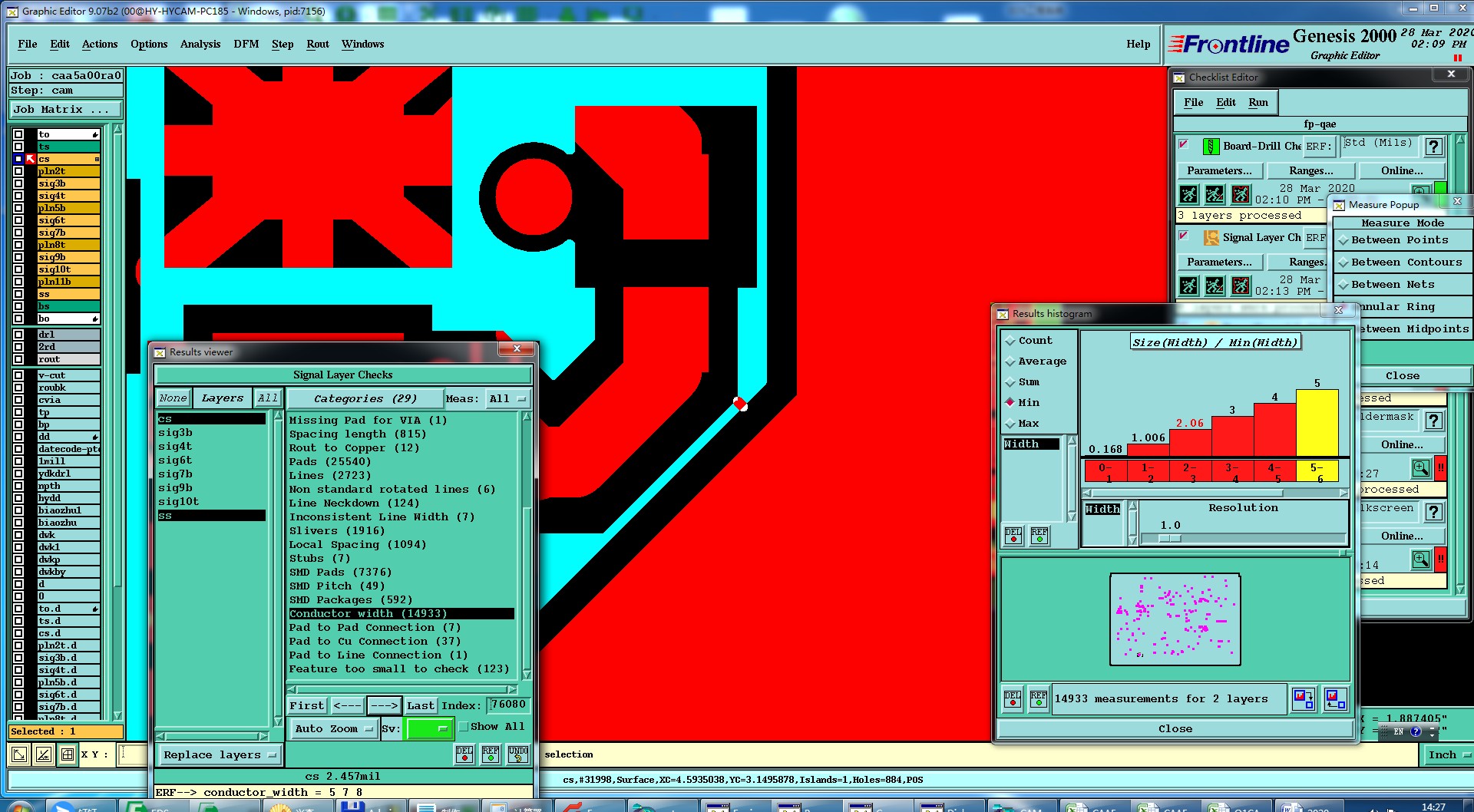This screenshot has width=1474, height=812.
Task: Click the next result arrow button --->
Action: (x=384, y=705)
